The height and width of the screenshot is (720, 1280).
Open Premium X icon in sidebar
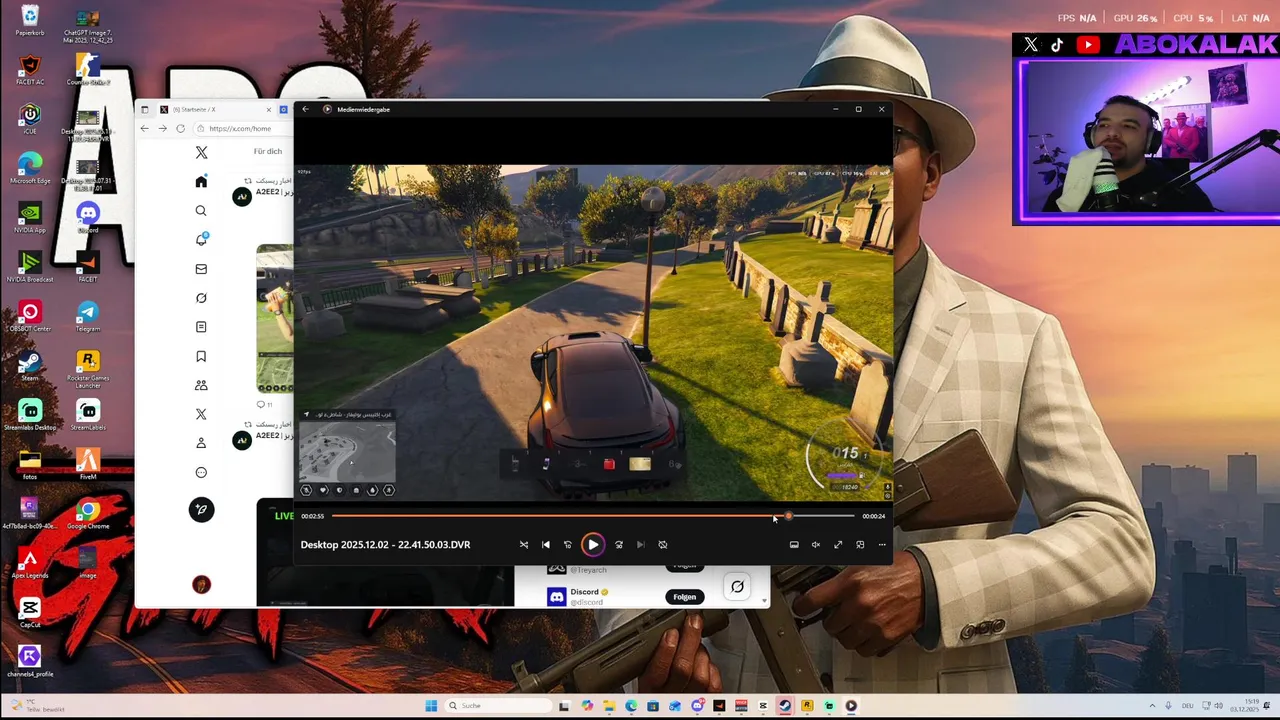coord(201,414)
